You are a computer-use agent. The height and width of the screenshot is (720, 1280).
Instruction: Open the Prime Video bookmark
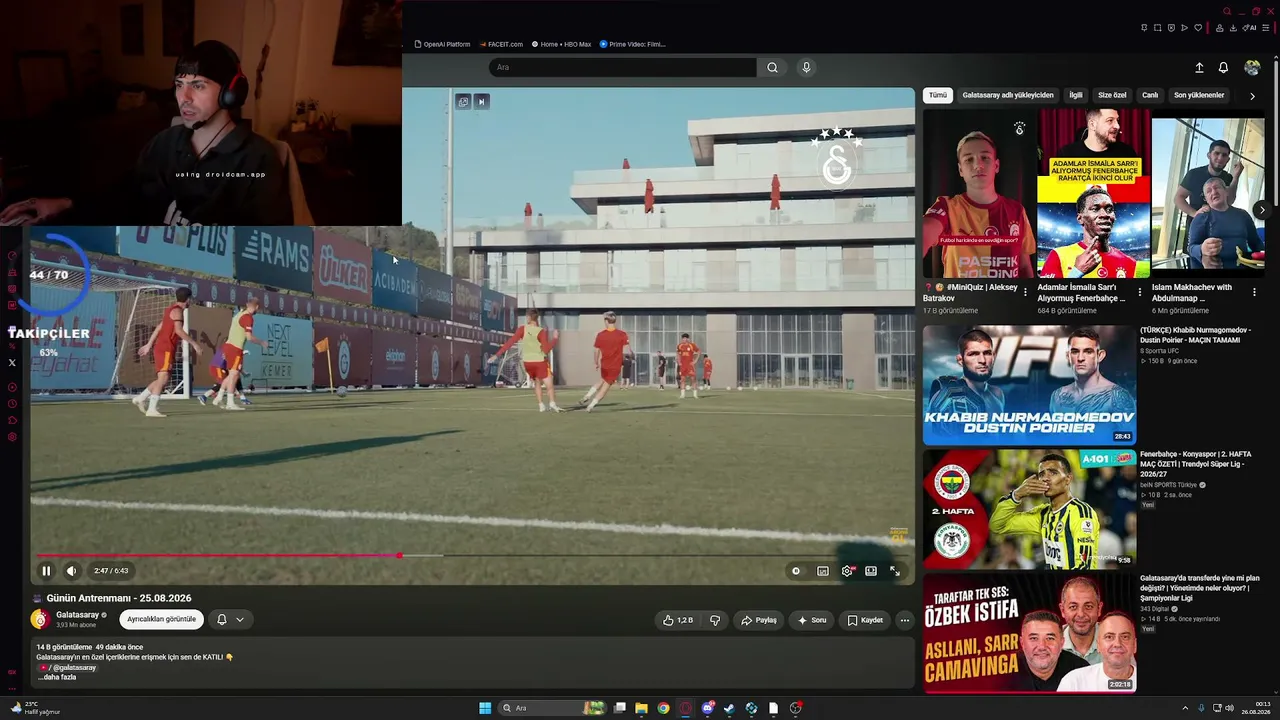[633, 44]
